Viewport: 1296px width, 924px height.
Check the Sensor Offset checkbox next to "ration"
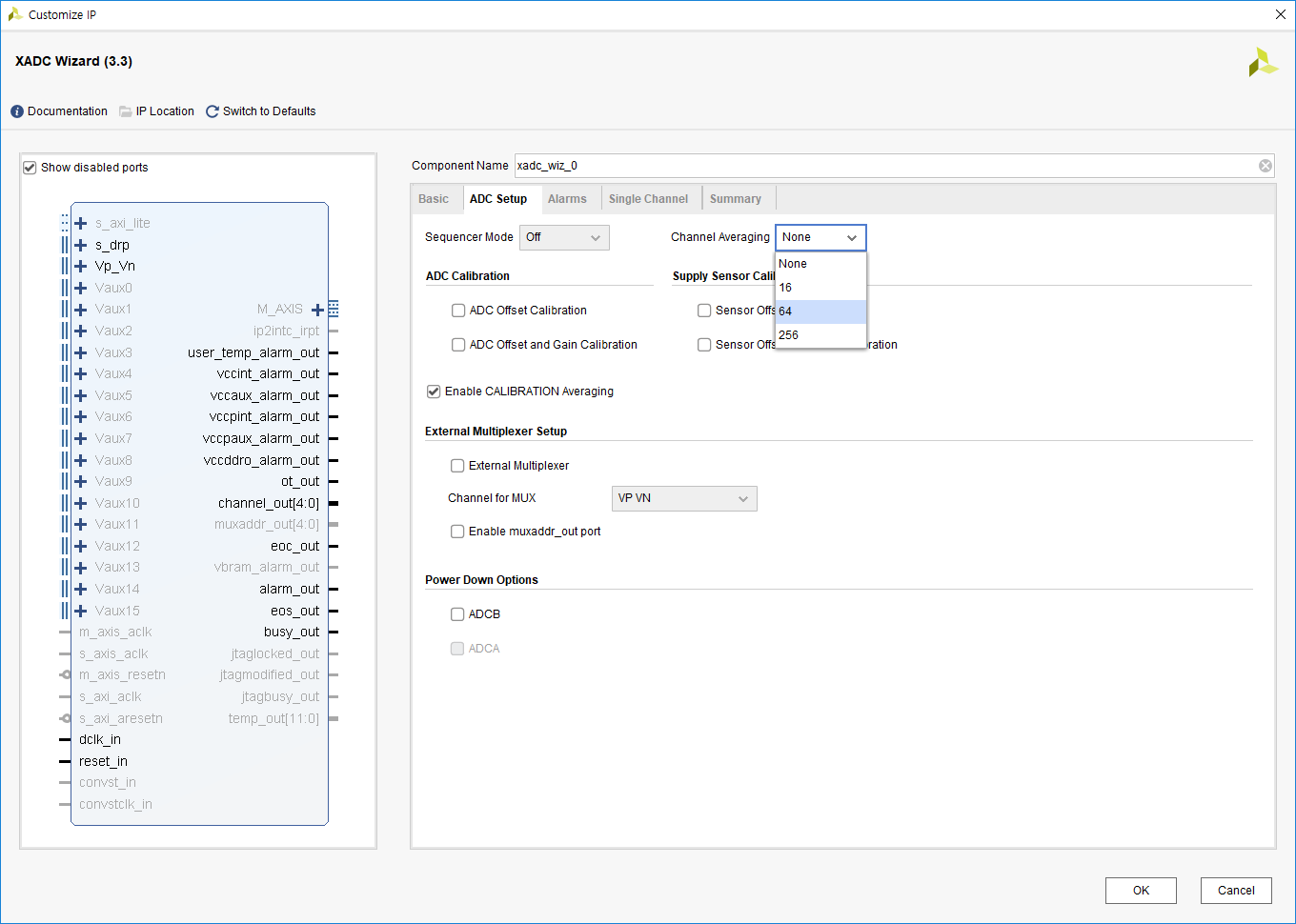(704, 345)
